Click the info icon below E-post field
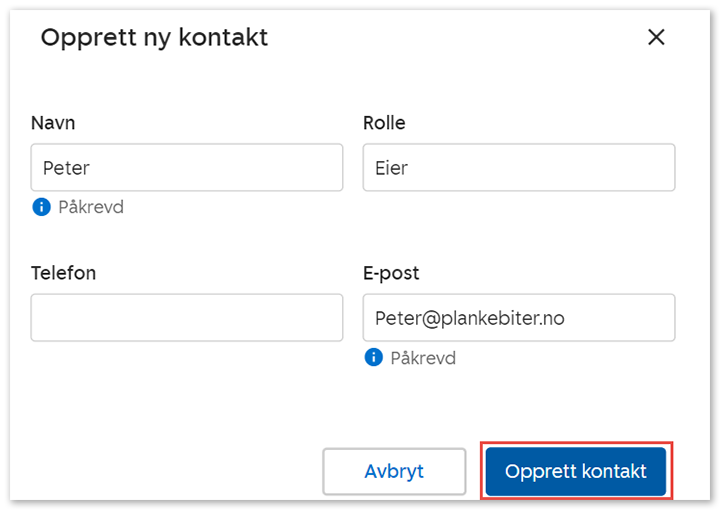 pyautogui.click(x=373, y=357)
